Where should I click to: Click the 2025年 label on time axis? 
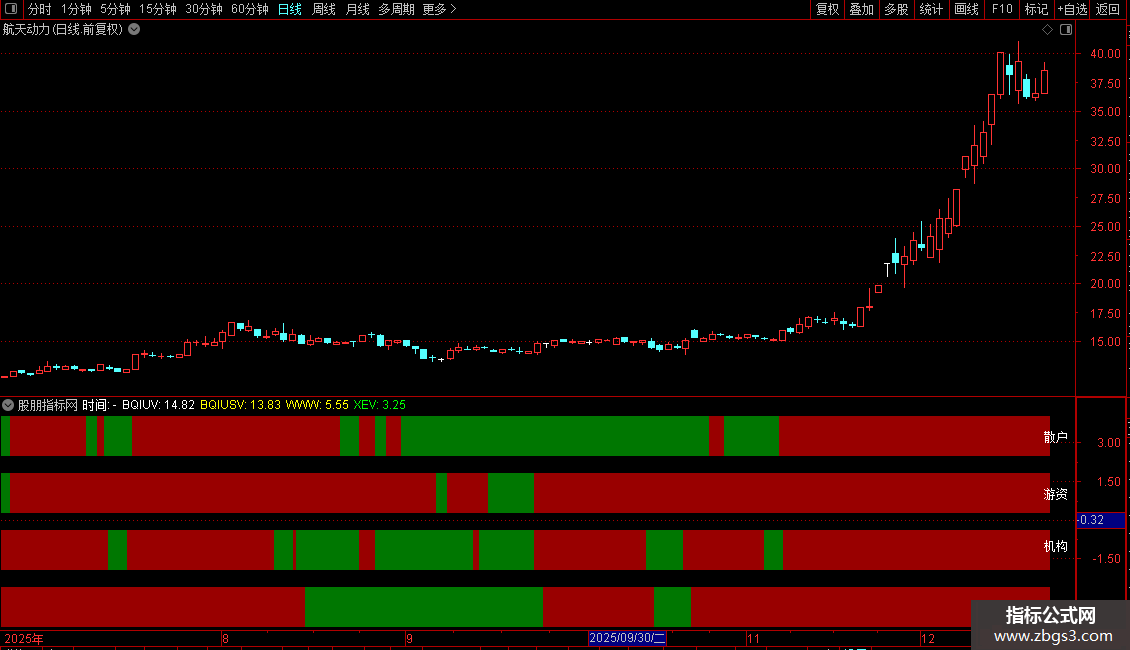coord(24,638)
